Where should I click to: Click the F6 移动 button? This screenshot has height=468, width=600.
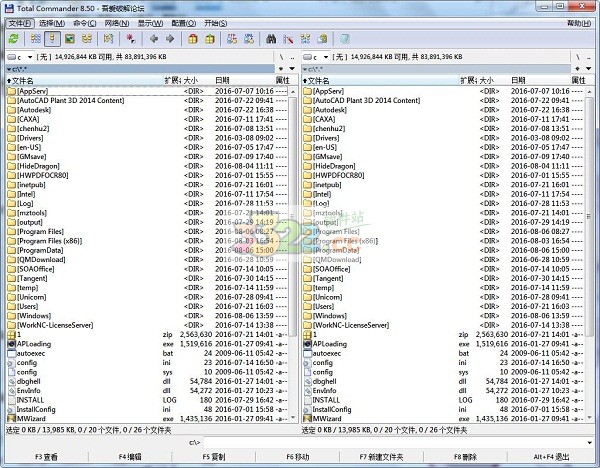point(297,457)
